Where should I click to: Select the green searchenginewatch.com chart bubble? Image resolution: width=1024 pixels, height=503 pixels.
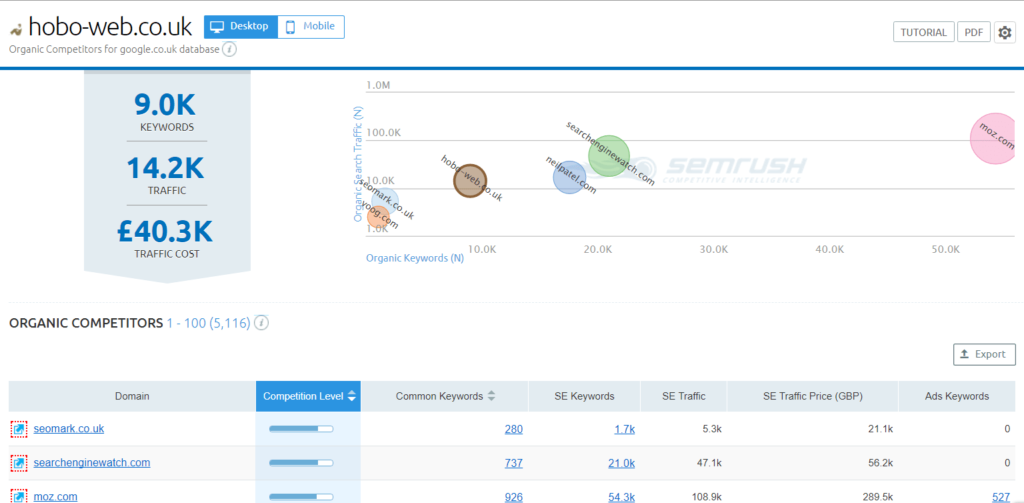point(609,155)
